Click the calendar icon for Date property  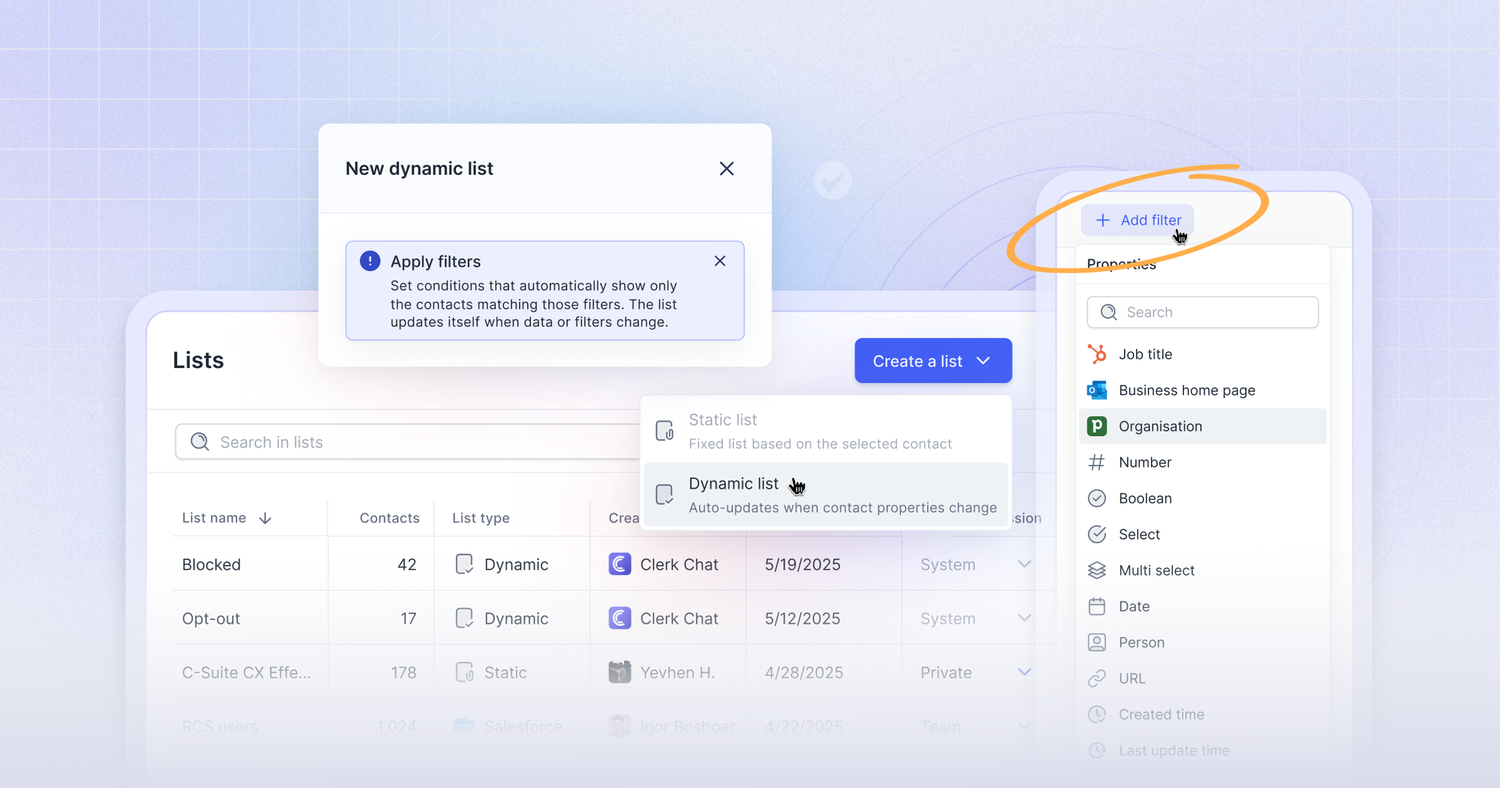click(1097, 606)
